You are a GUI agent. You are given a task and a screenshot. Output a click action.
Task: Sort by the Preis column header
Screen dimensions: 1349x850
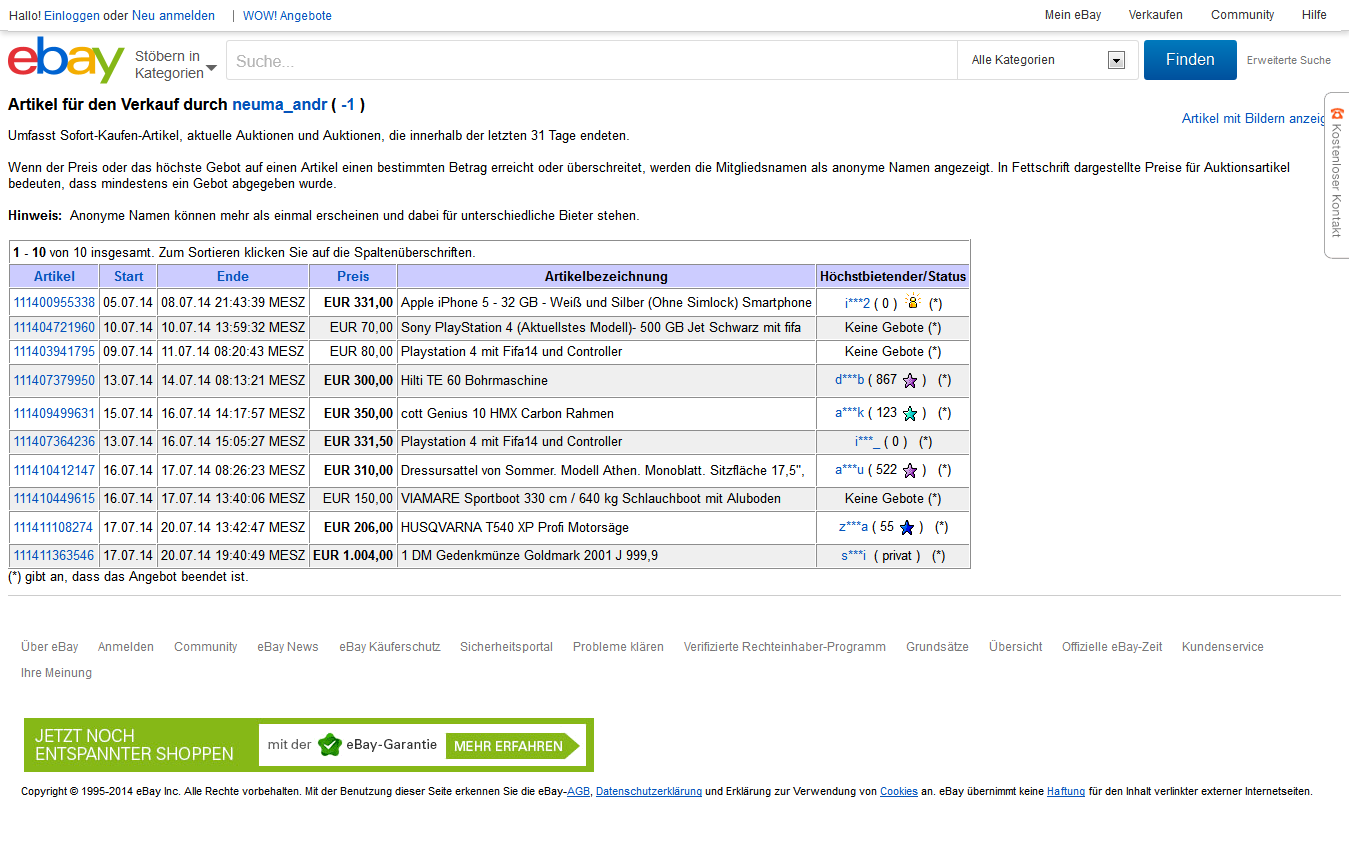(353, 276)
